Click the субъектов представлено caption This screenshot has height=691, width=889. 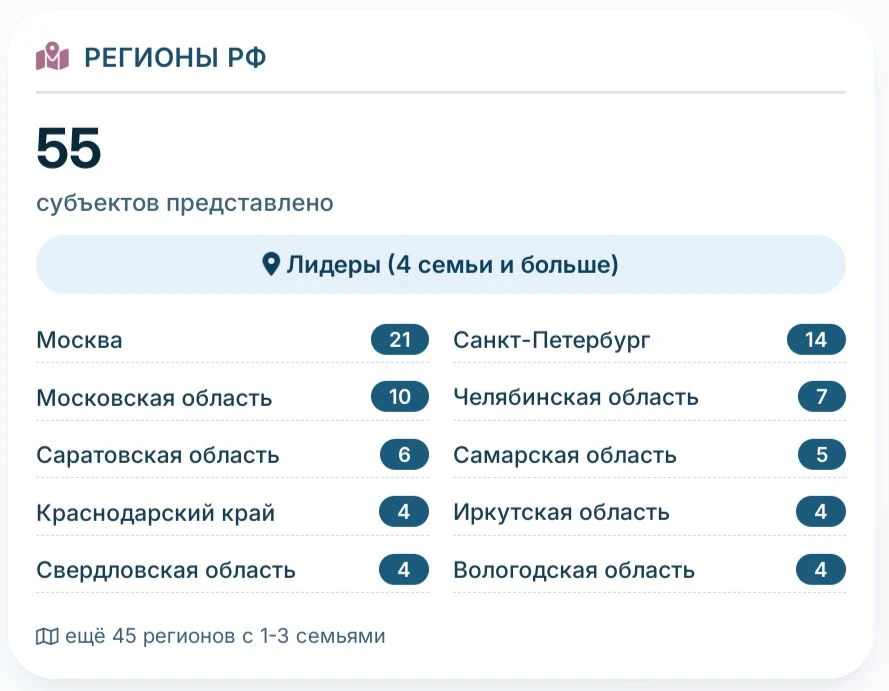pos(185,203)
